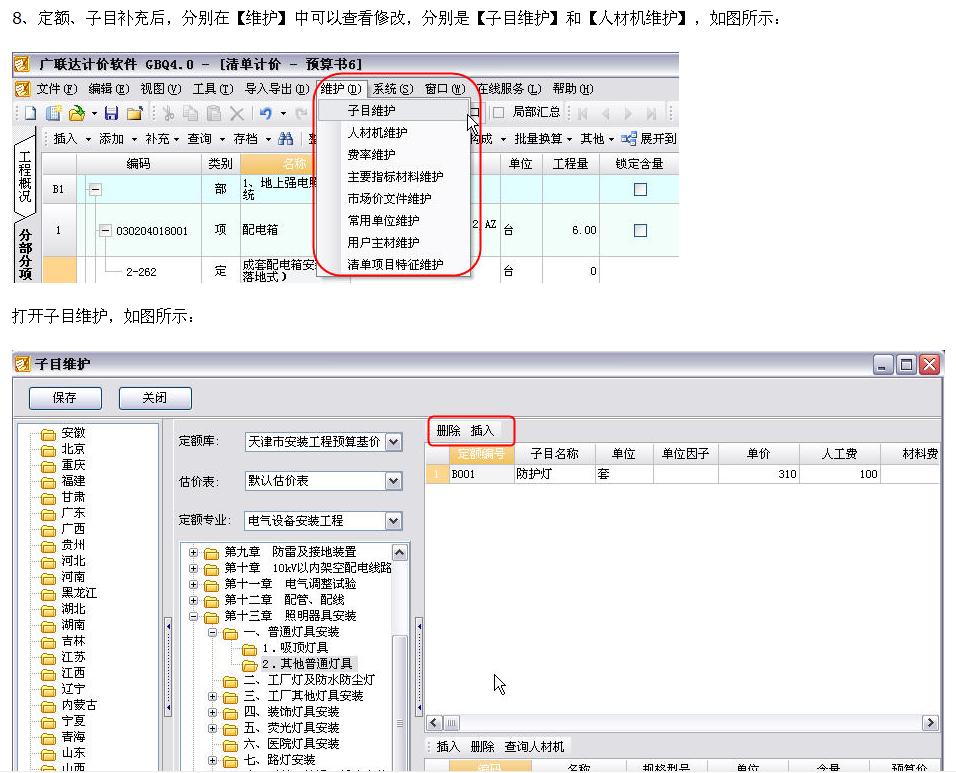956x773 pixels.
Task: Open the 文件(F) menu
Action: point(57,89)
